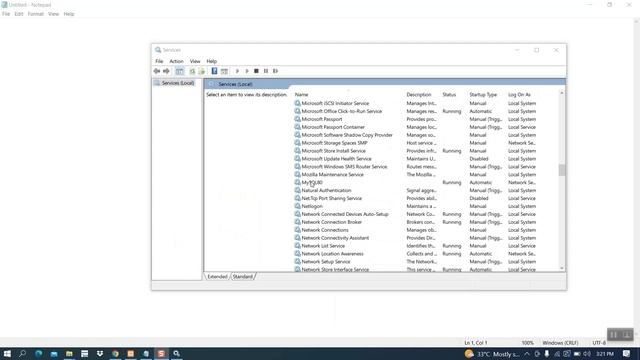Click the scrollbar down arrow in Services list

point(562,268)
